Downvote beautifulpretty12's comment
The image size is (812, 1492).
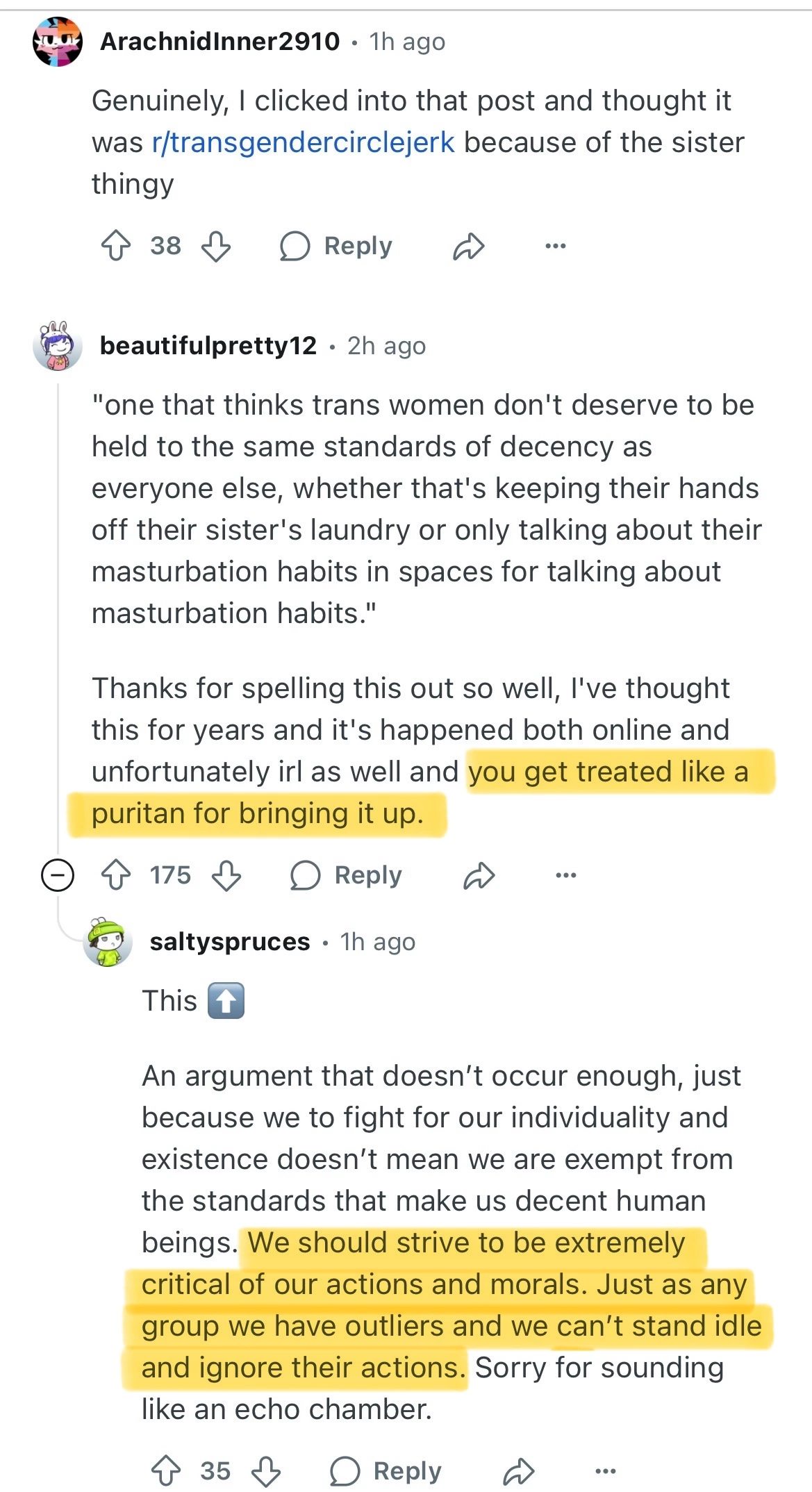[x=226, y=875]
